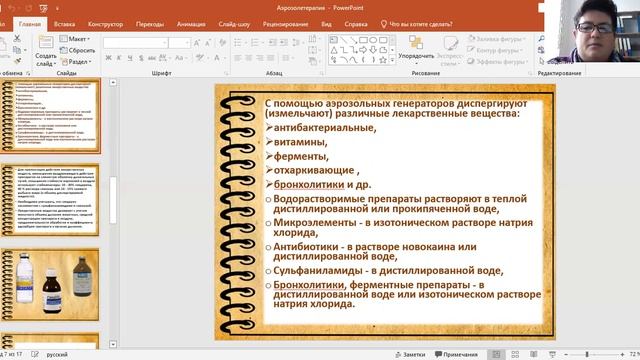Select the Star shape in gallery
Viewport: 640px width, 360px height.
pyautogui.click(x=383, y=60)
